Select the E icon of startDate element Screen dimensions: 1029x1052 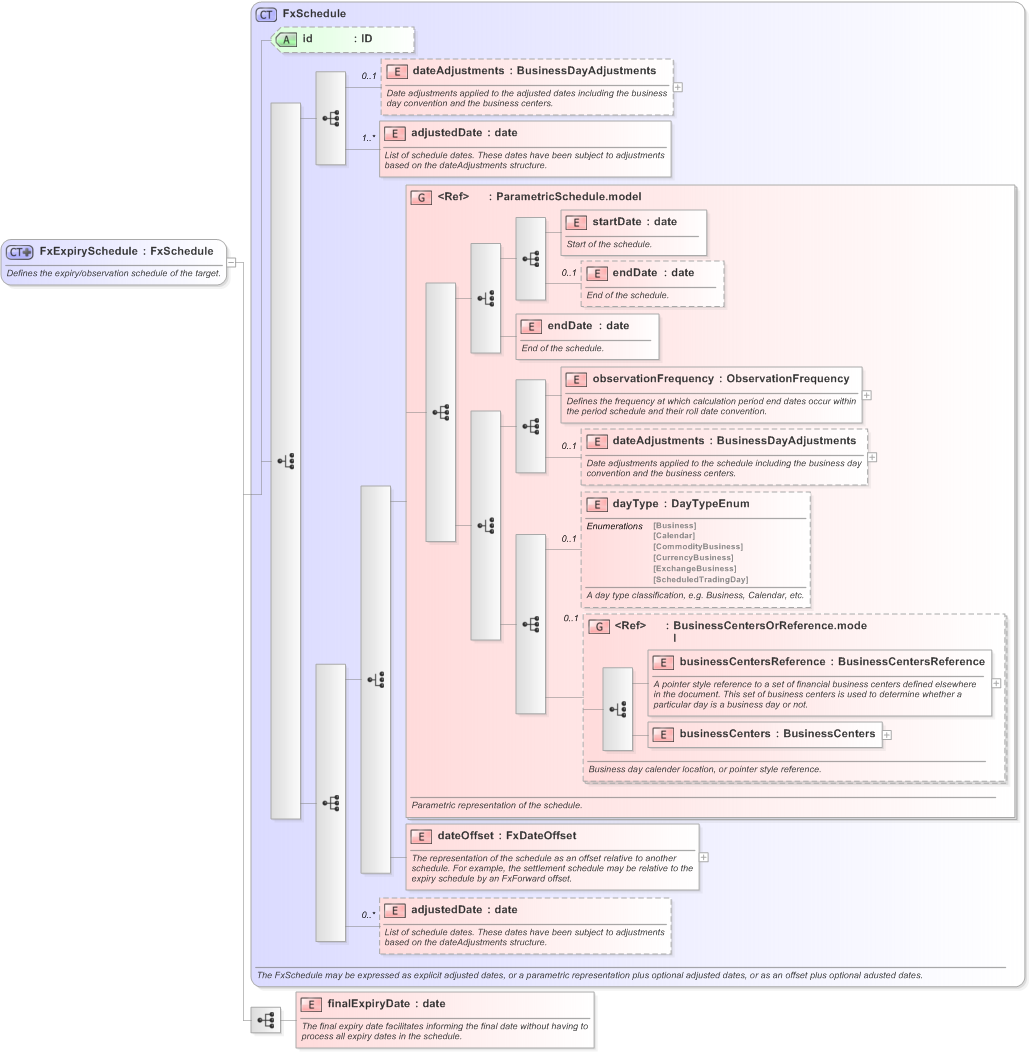coord(576,223)
